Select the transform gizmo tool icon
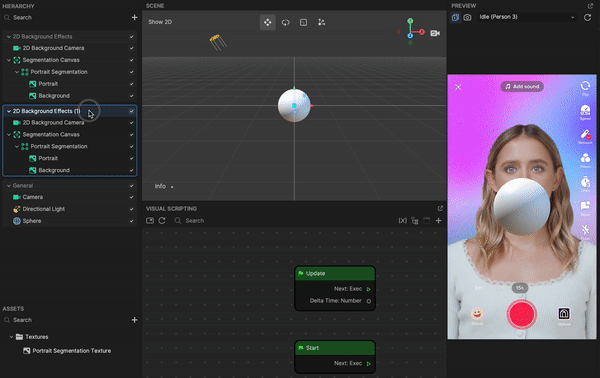 click(321, 22)
